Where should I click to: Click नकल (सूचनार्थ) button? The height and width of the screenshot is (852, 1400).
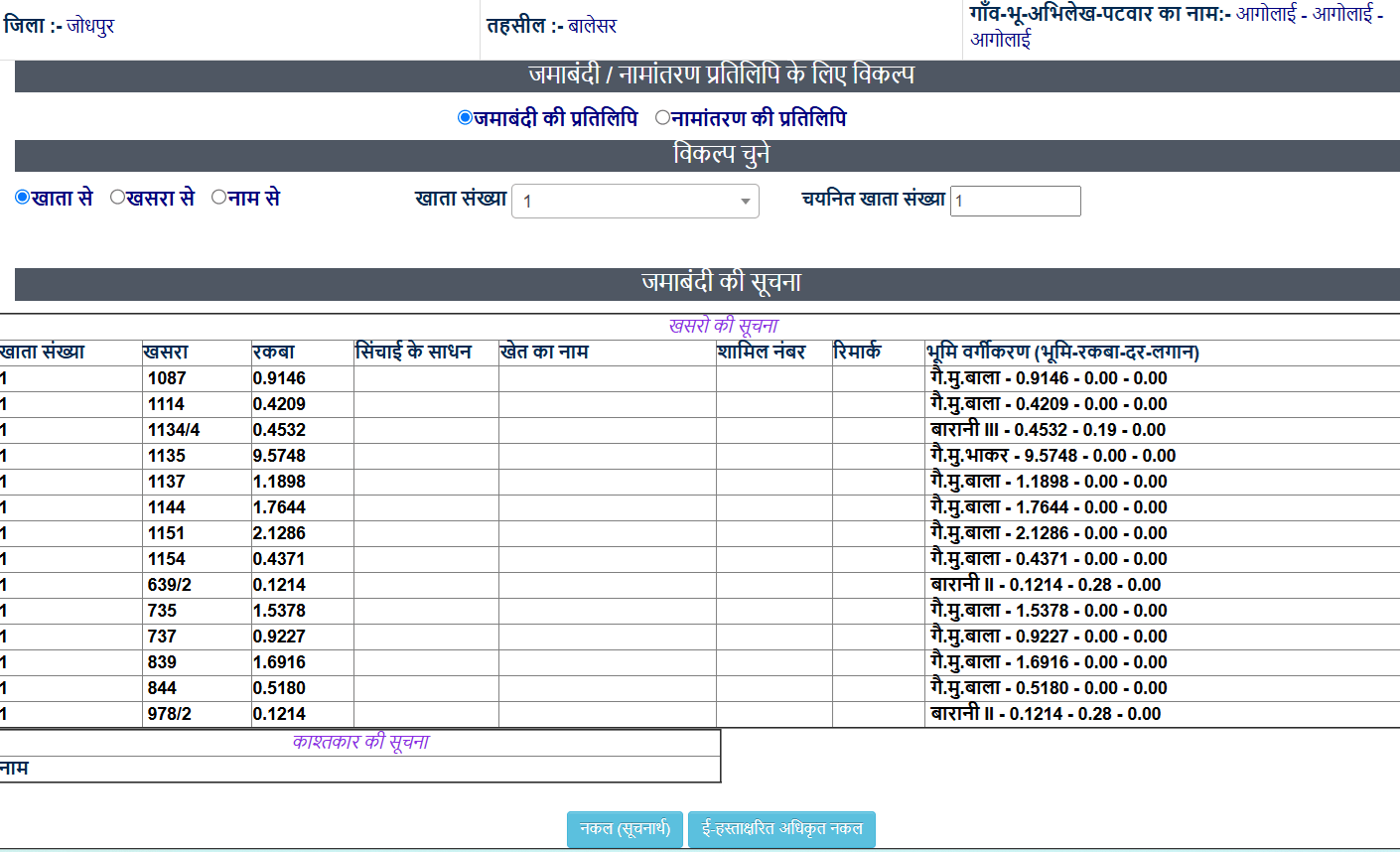[x=626, y=829]
